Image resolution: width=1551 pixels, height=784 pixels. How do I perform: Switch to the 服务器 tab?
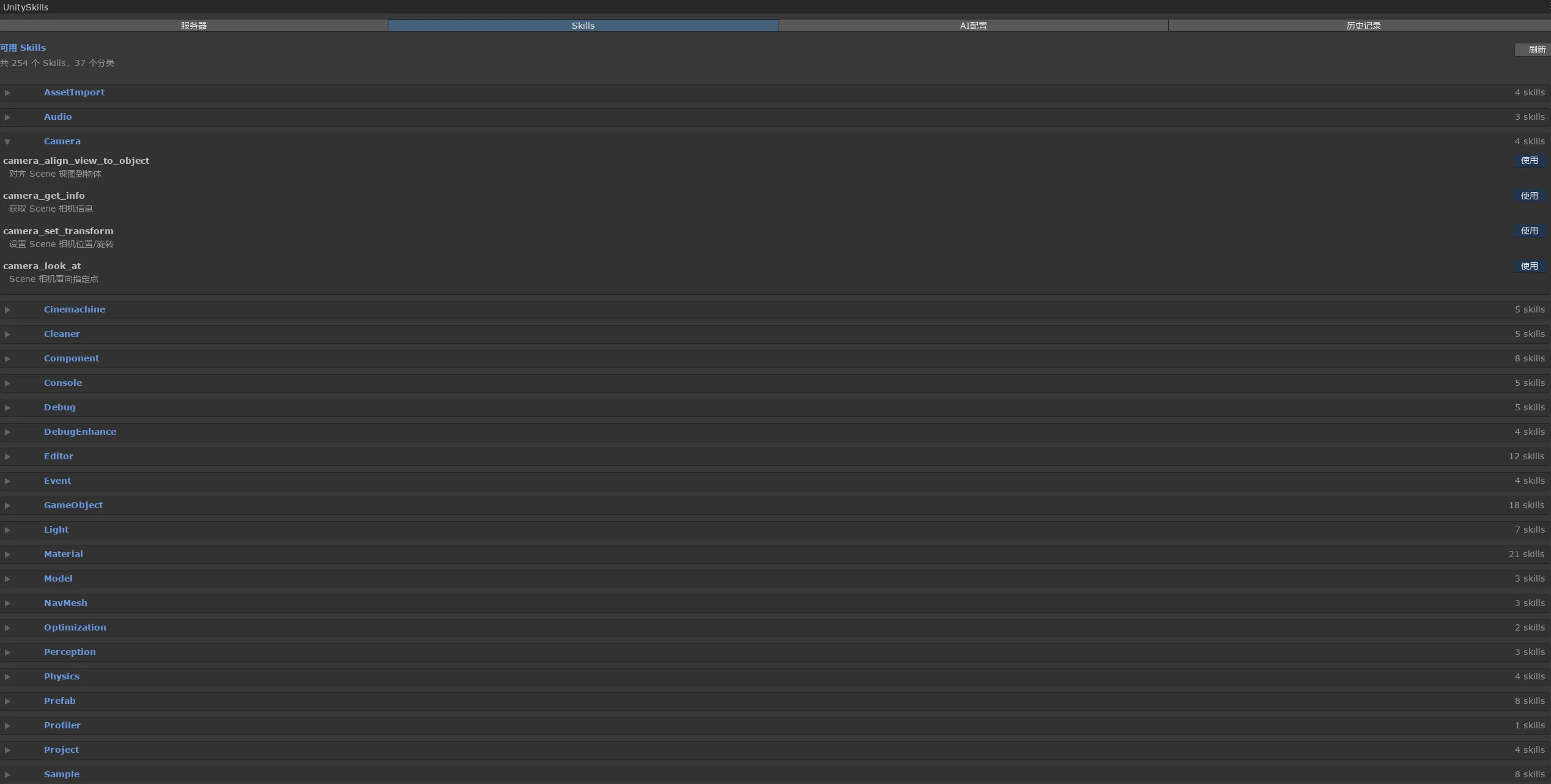coord(194,26)
